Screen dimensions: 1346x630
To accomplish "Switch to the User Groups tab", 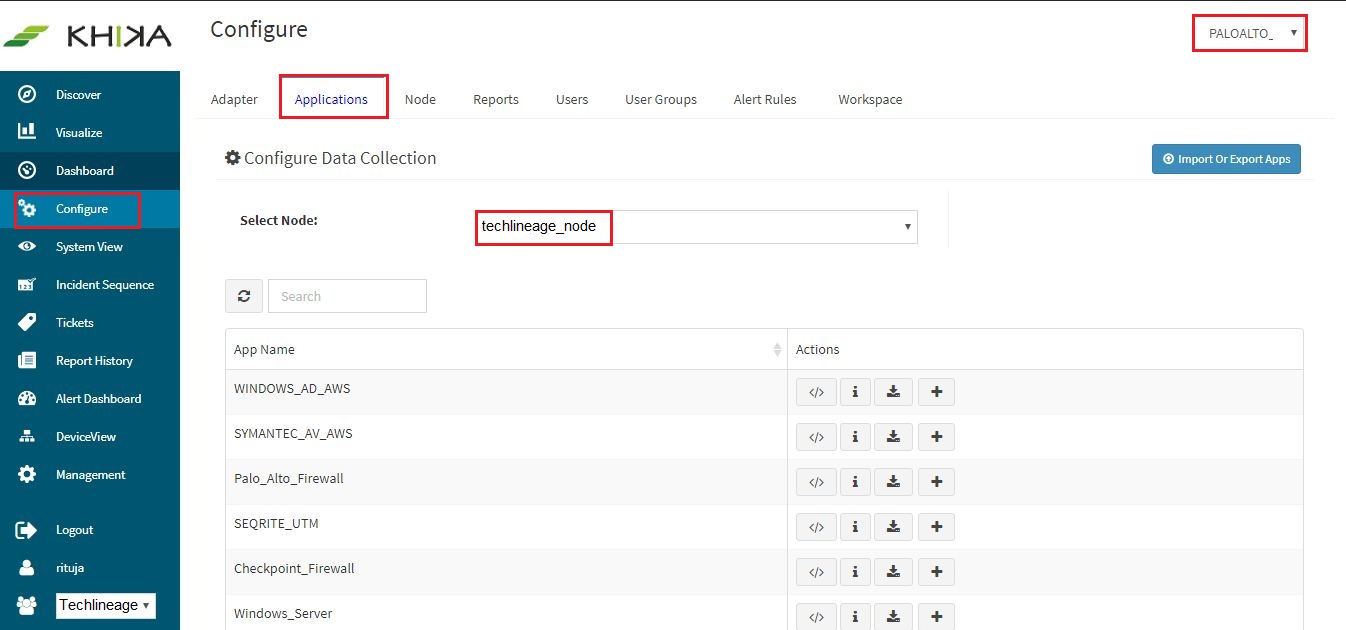I will click(x=661, y=99).
